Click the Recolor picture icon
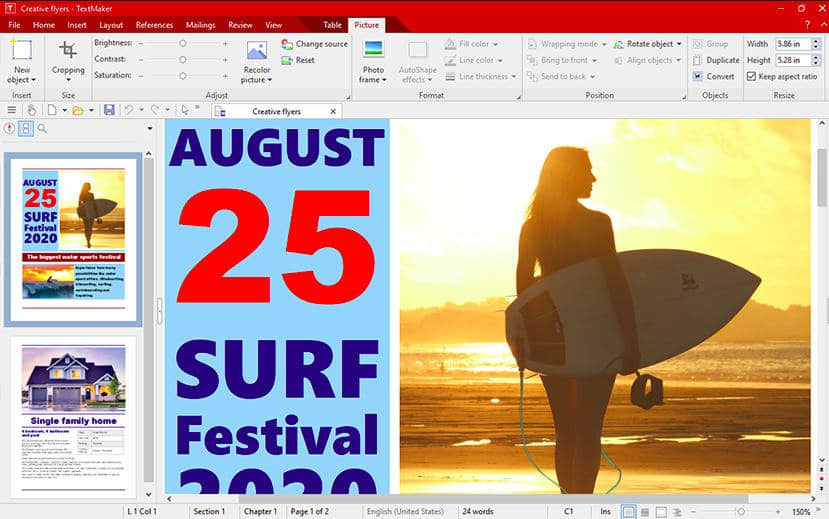This screenshot has height=519, width=829. click(x=256, y=51)
